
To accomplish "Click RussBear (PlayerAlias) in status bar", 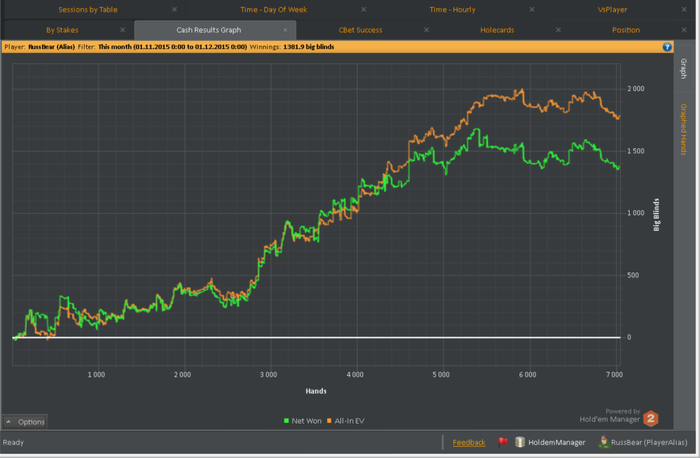I will point(649,442).
